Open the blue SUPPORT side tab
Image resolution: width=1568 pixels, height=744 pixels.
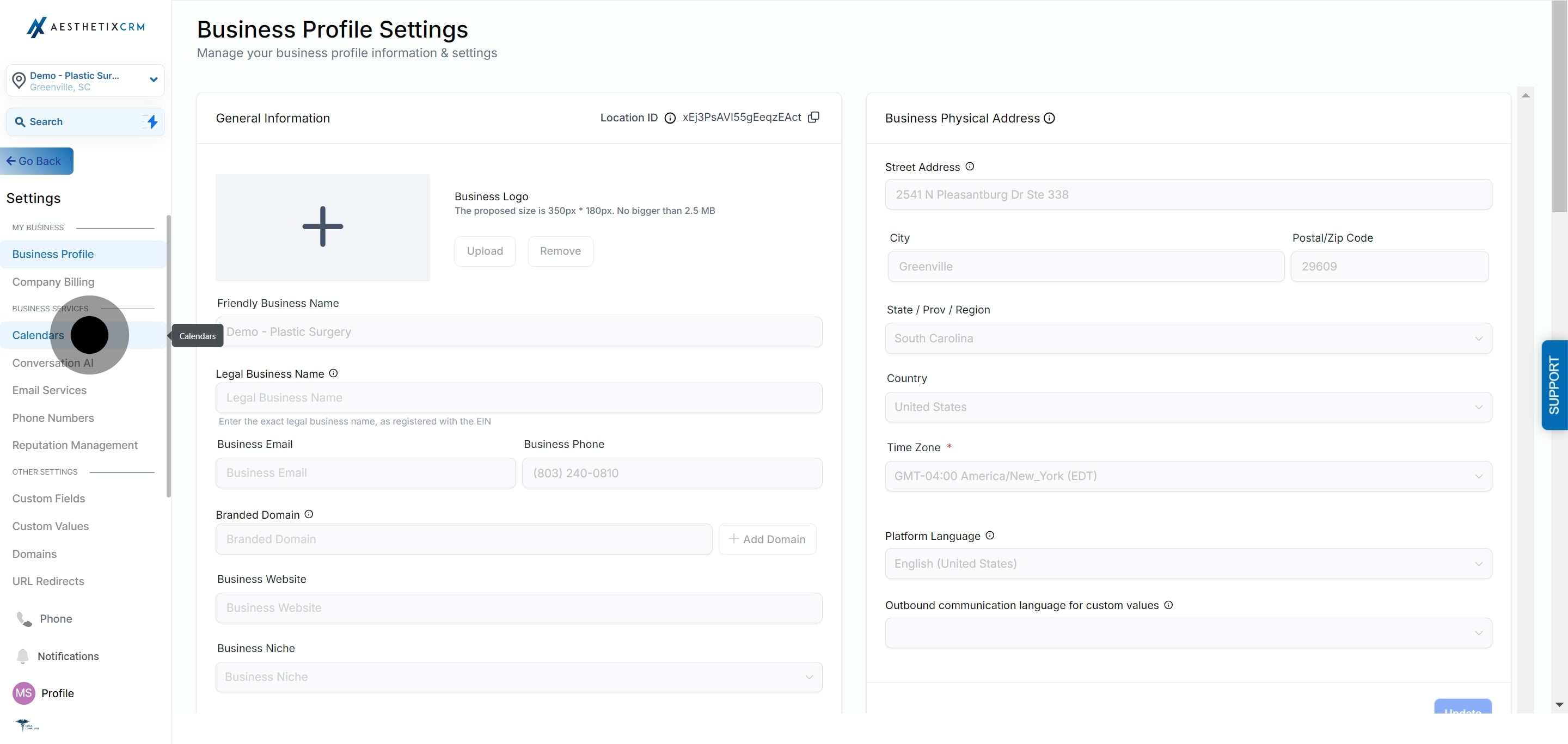coord(1554,385)
